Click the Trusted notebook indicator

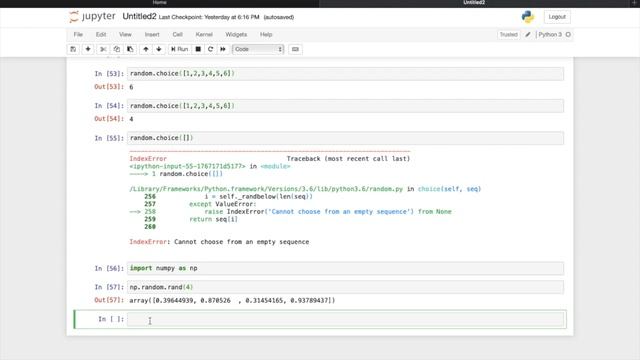pyautogui.click(x=509, y=35)
